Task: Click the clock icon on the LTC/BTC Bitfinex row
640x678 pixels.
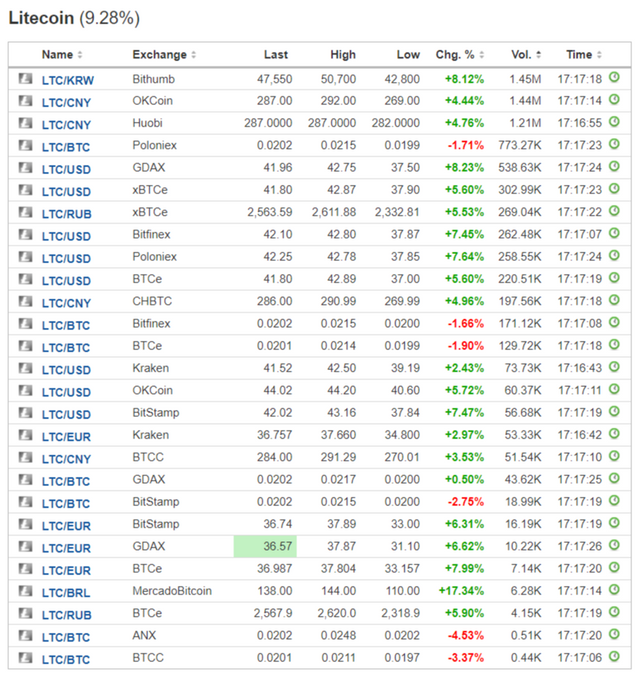Action: [x=614, y=323]
